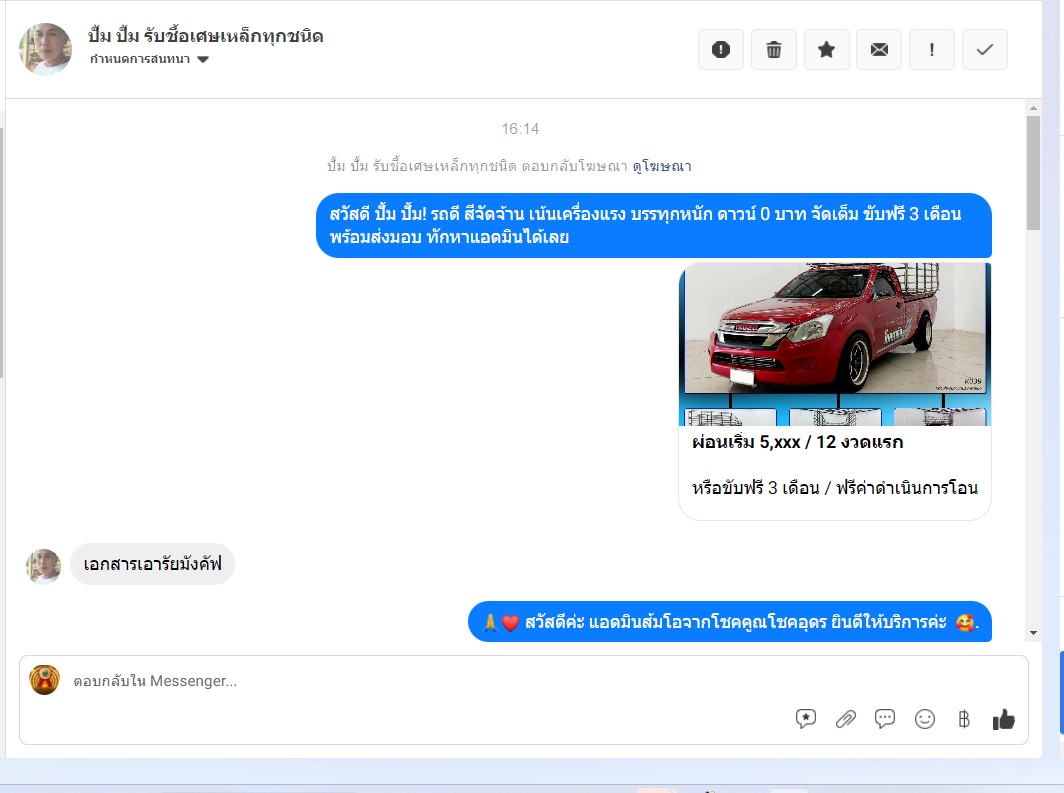Move conversation to spam with octagon icon
Viewport: 1064px width, 793px height.
coord(720,50)
